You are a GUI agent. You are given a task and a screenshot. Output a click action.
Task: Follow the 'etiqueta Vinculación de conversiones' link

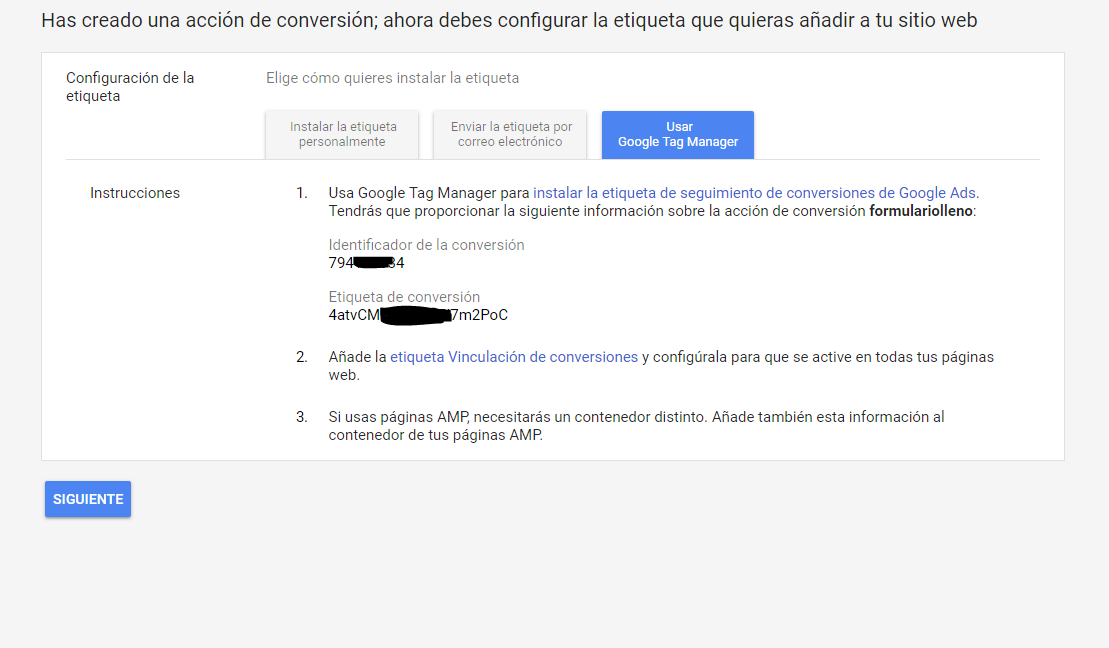click(x=514, y=357)
